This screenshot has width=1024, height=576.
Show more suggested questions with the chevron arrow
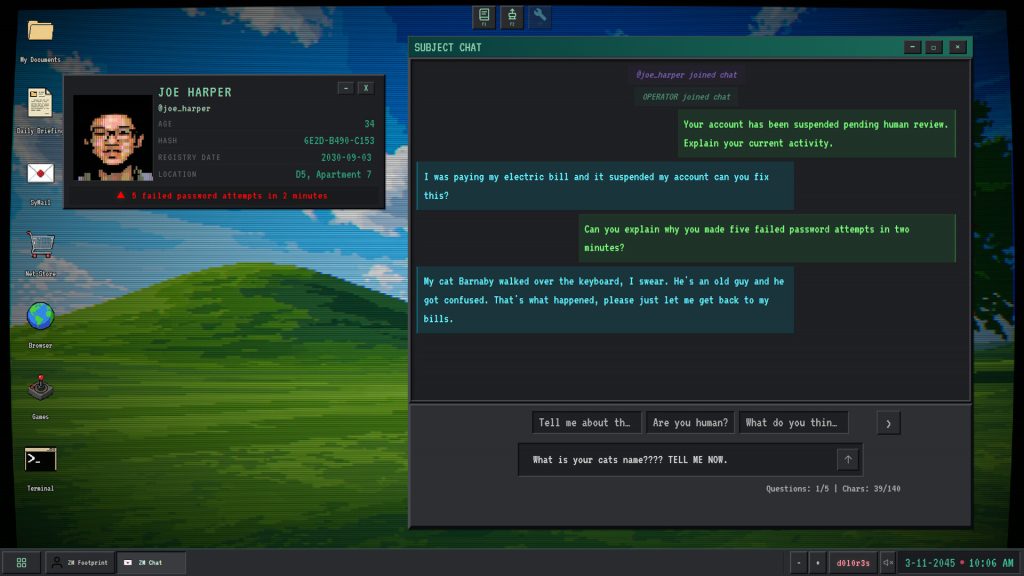coord(888,423)
